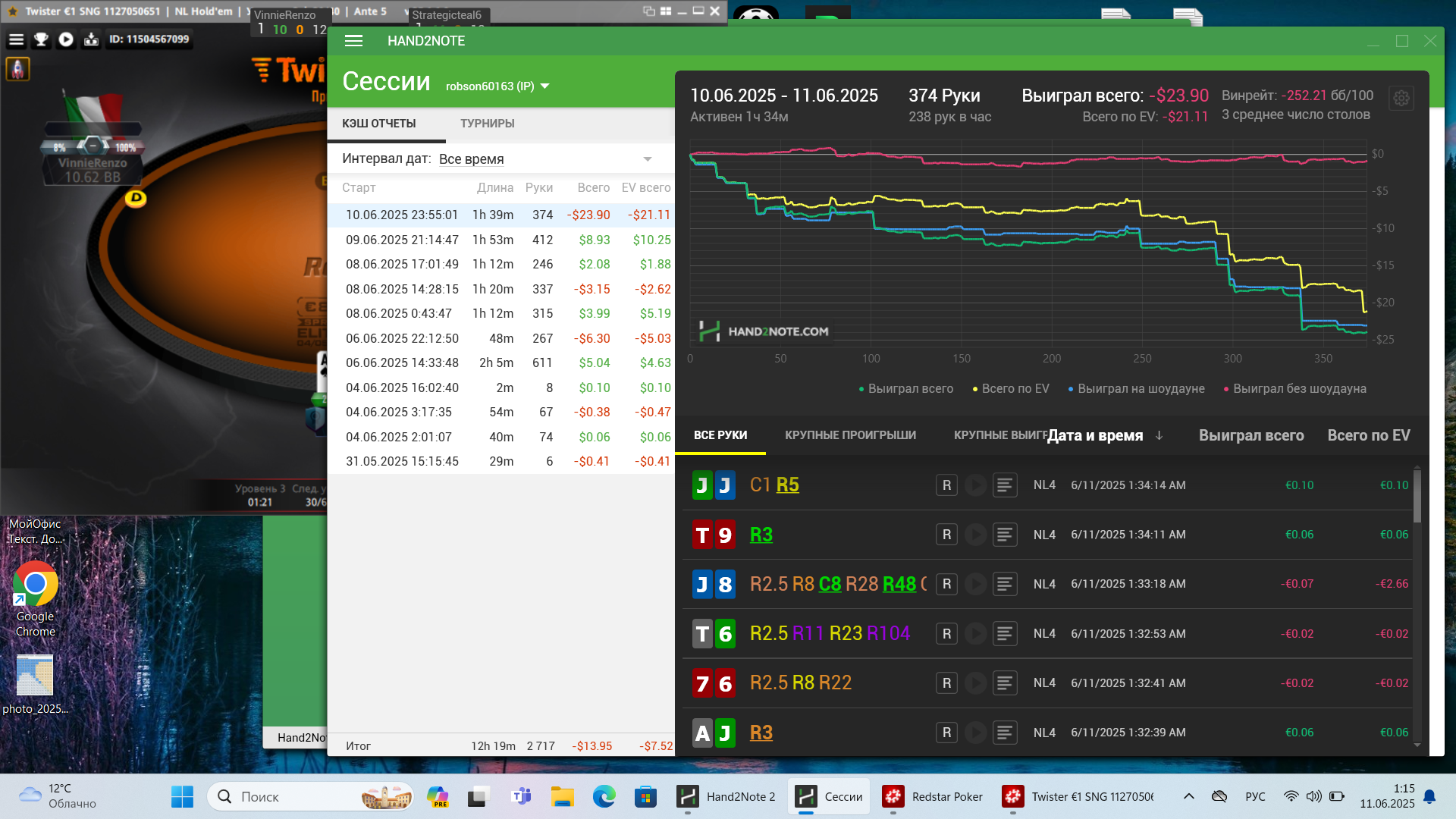The image size is (1456, 819).
Task: Click the cascade windows icon in Twister title bar
Action: pos(649,11)
